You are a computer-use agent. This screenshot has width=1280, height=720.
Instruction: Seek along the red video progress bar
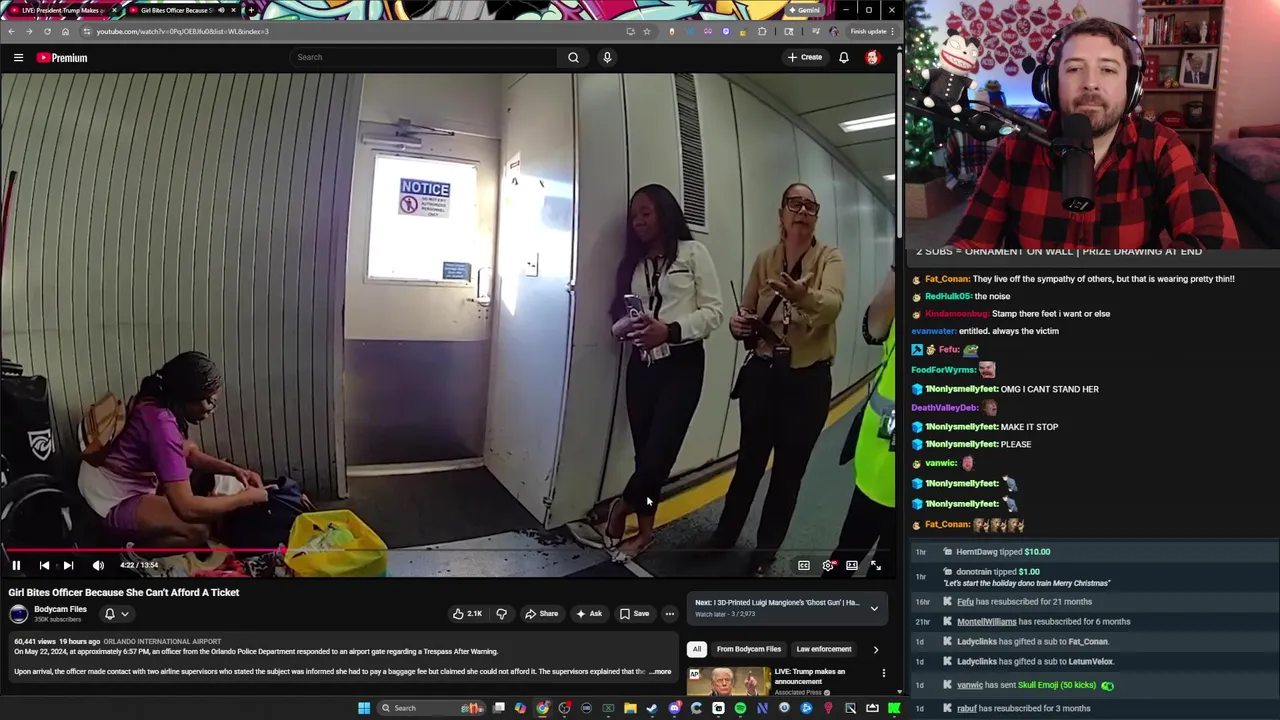(448, 549)
